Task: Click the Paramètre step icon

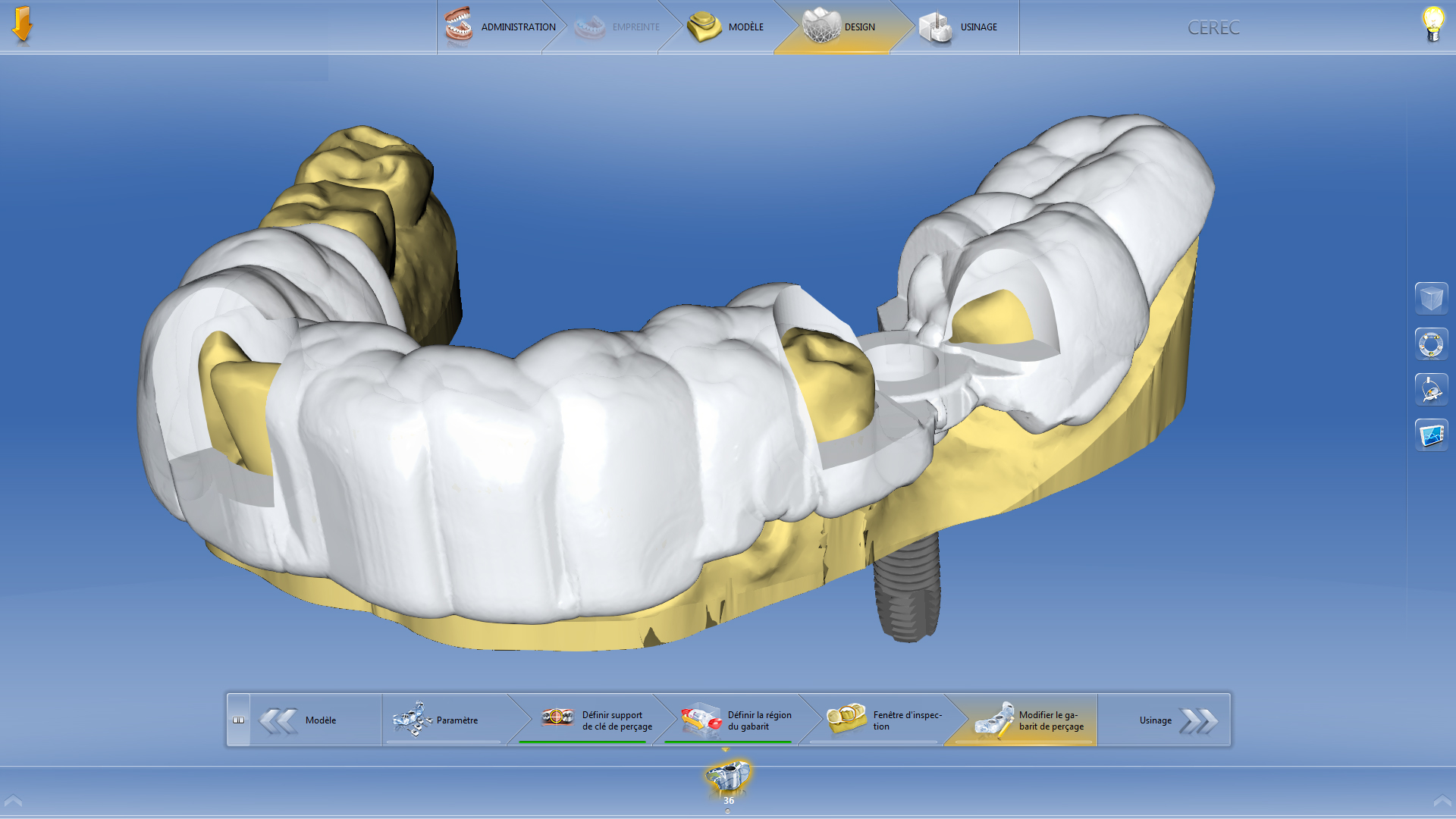Action: pyautogui.click(x=414, y=720)
